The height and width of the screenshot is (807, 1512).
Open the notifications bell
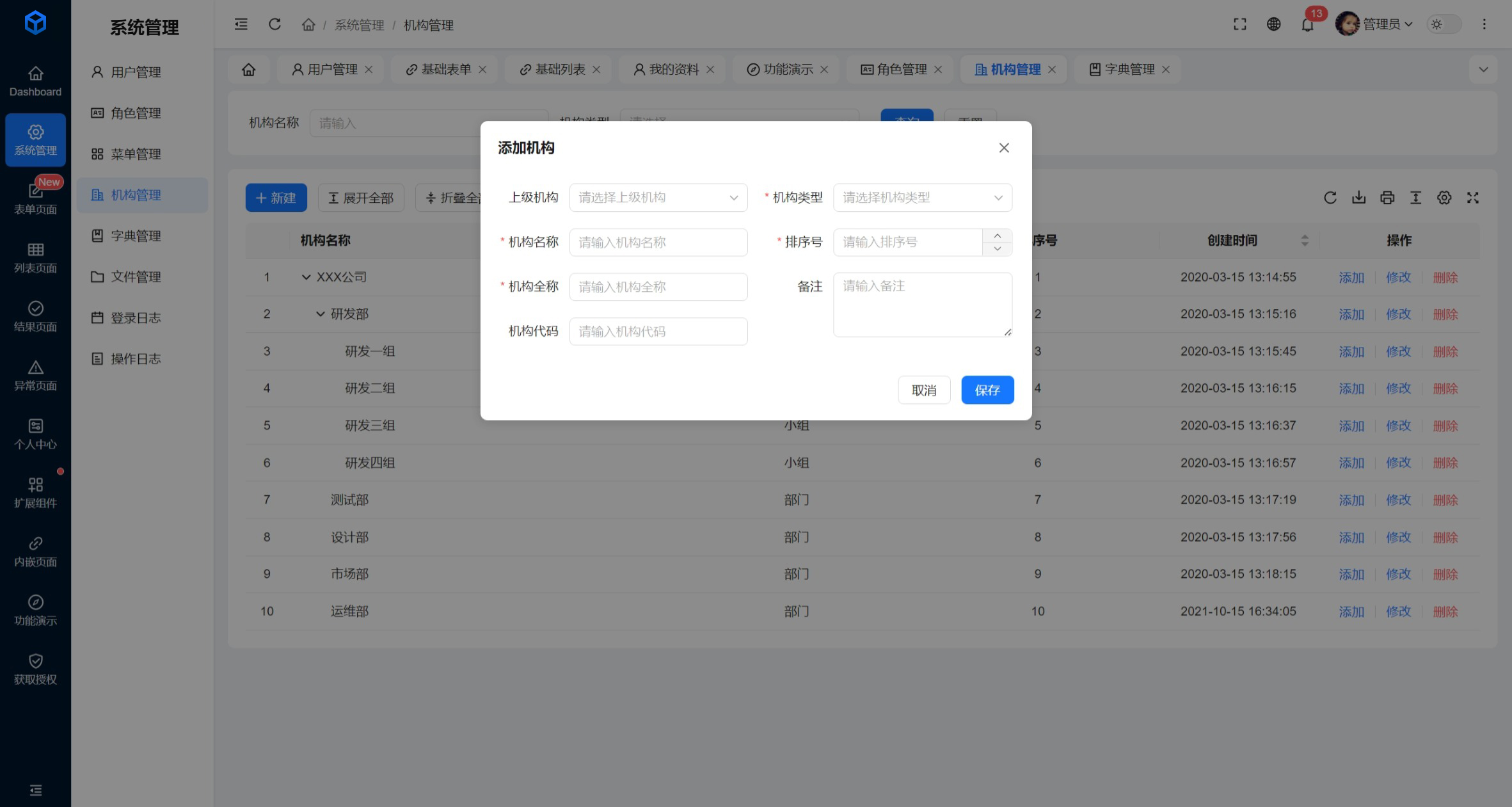(1307, 25)
